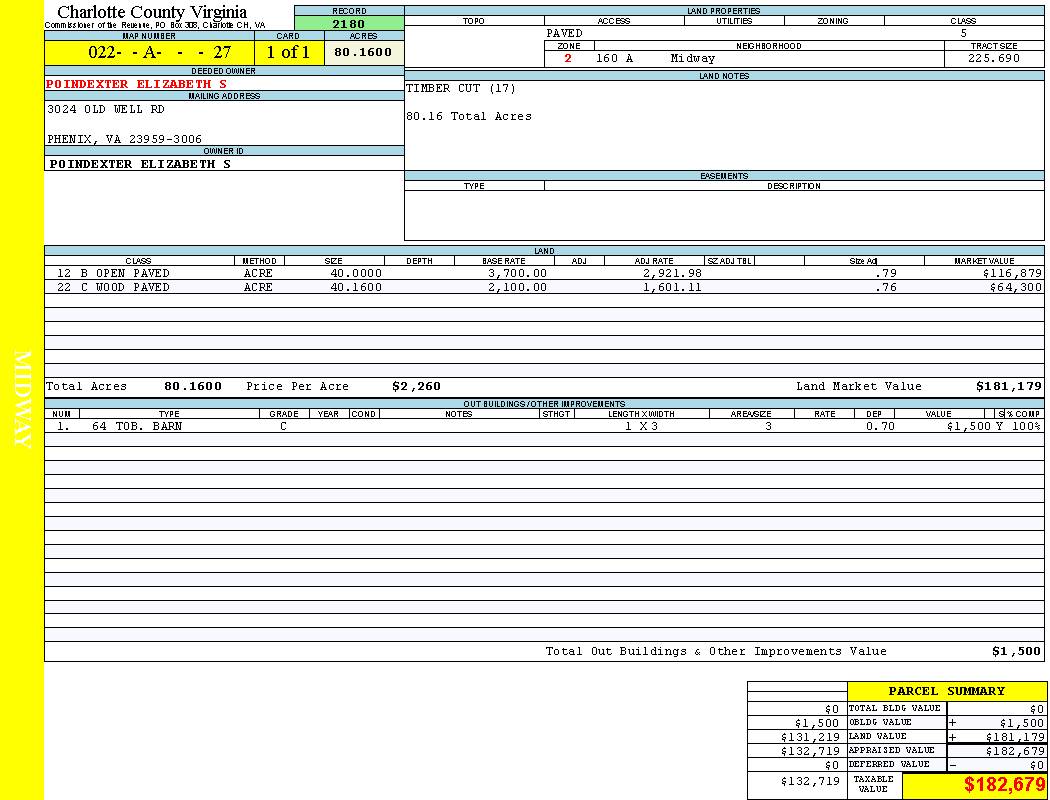Select the TIMBER CUT (17) land note
The width and height of the screenshot is (1050, 800).
pyautogui.click(x=461, y=89)
